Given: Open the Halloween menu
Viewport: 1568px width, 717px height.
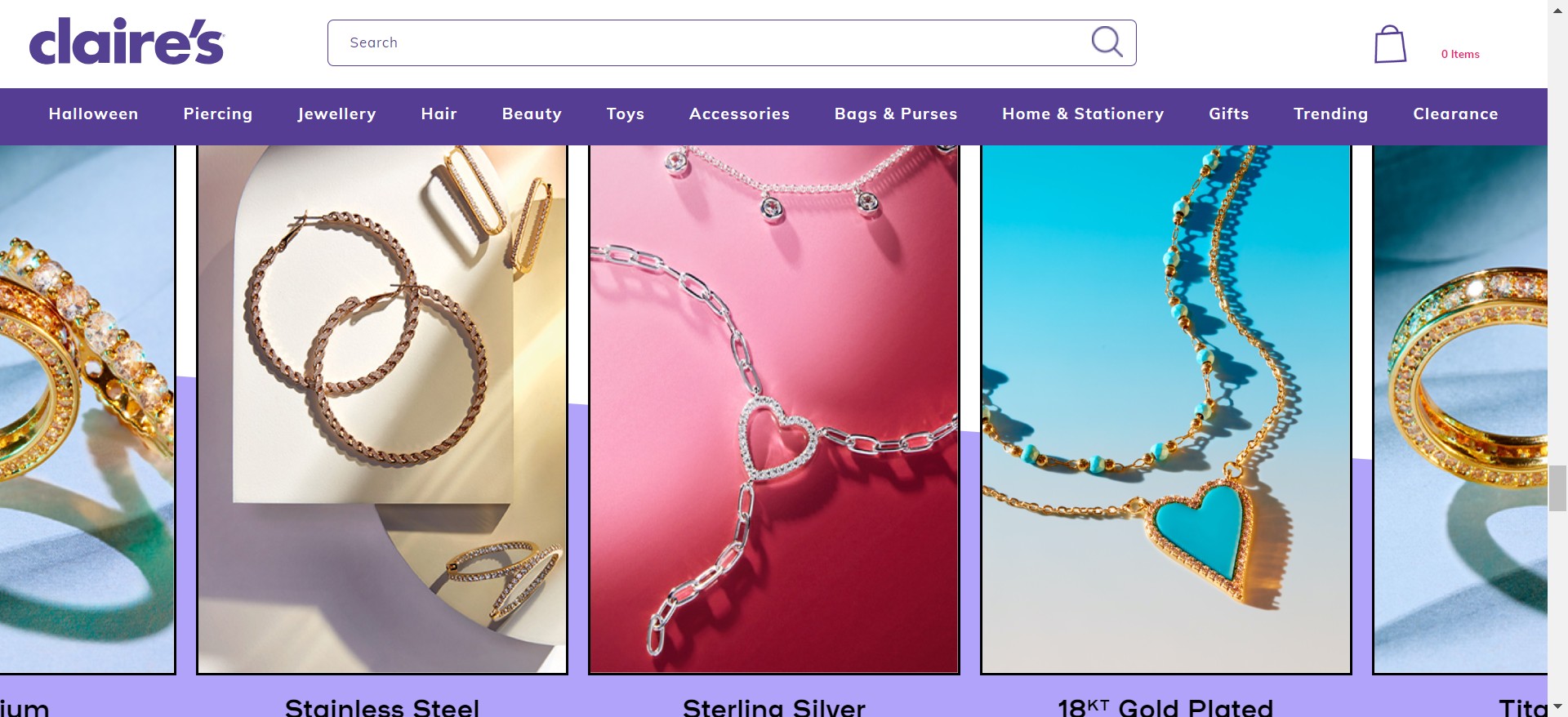Looking at the screenshot, I should (x=93, y=114).
